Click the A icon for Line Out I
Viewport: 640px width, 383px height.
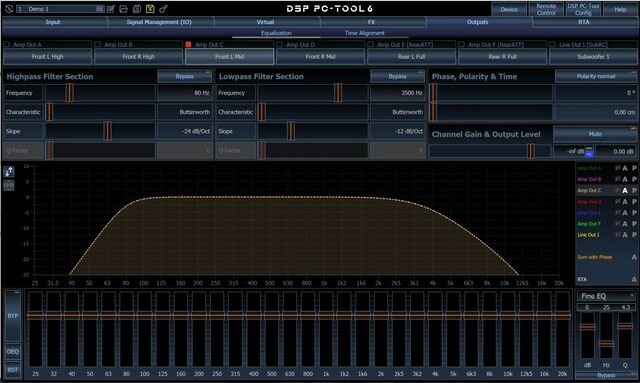(x=625, y=235)
